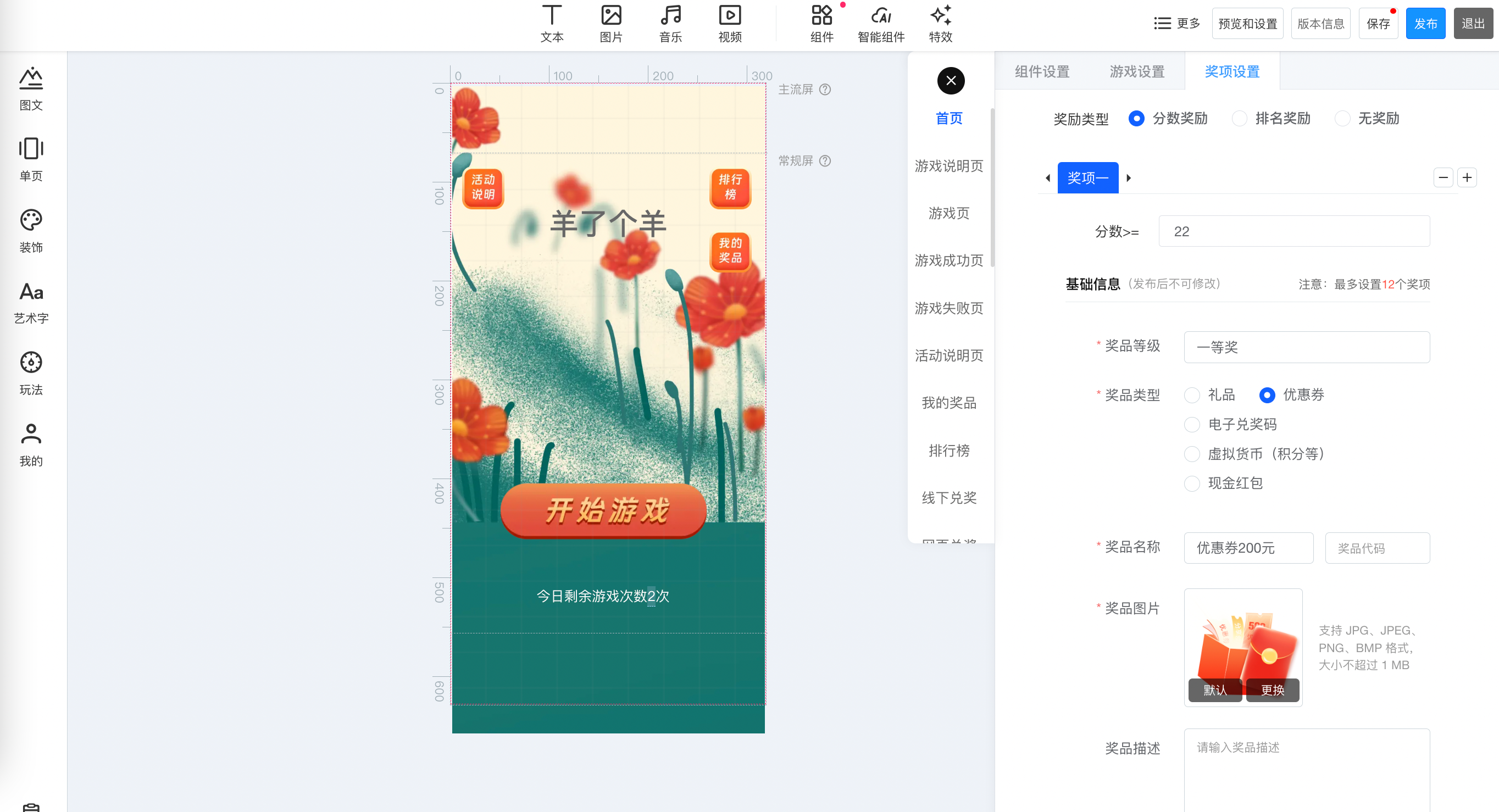Switch to 游戏设置 tab
1499x812 pixels.
(1136, 71)
